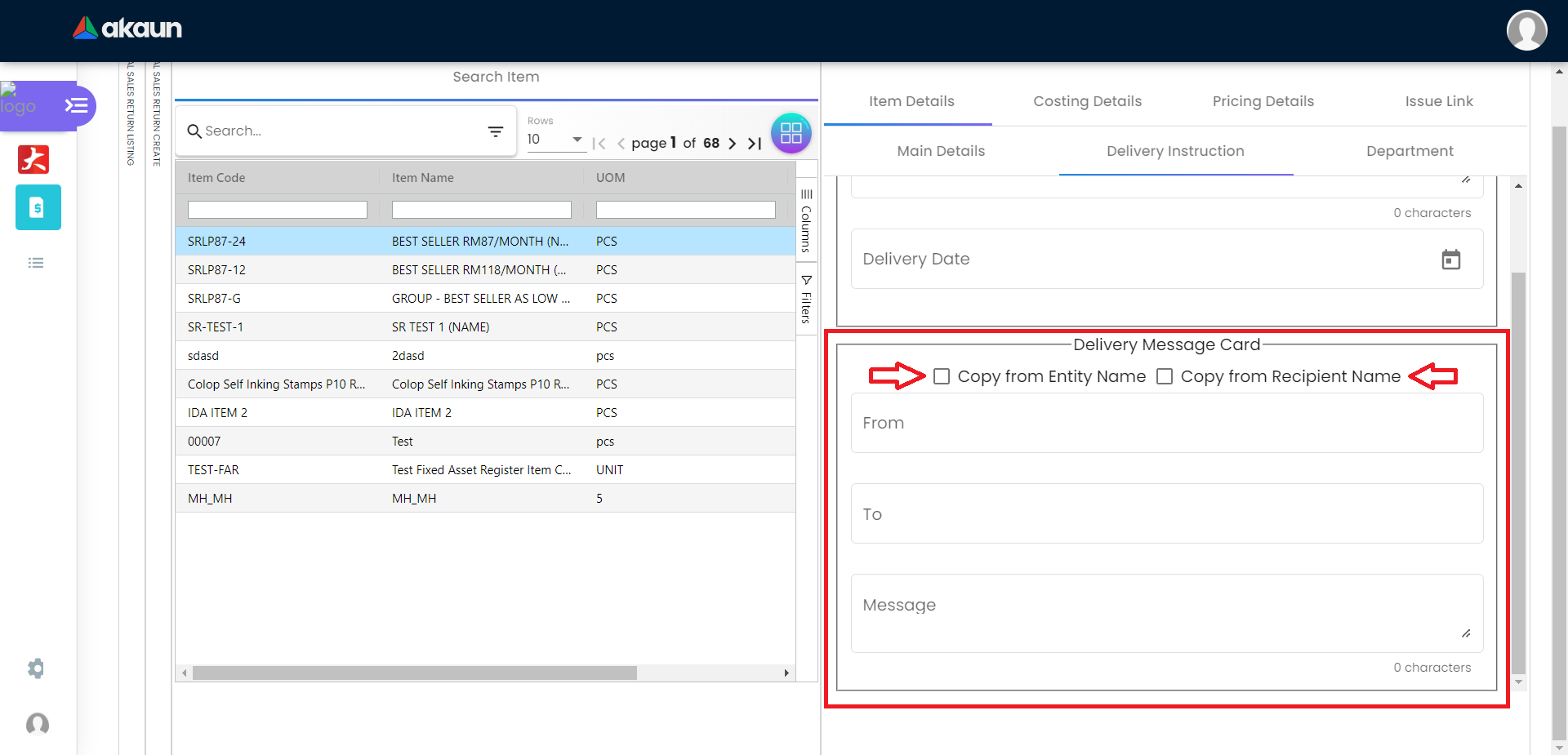This screenshot has width=1568, height=755.
Task: Open the calendar picker for Delivery Date
Action: click(1450, 260)
